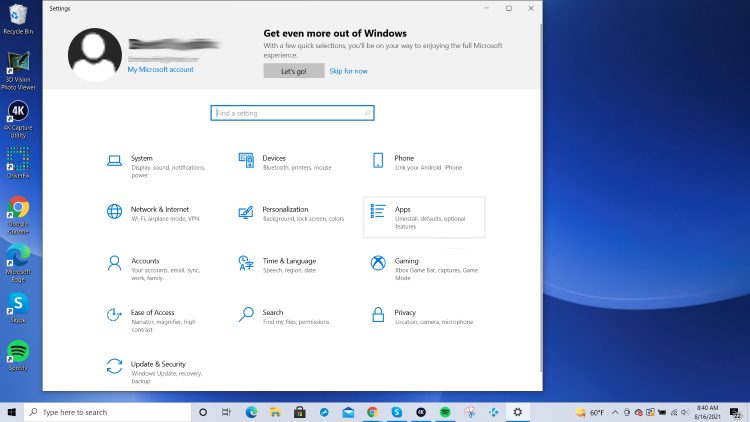Image resolution: width=750 pixels, height=422 pixels.
Task: Open the volume control in system tray
Action: coord(685,412)
